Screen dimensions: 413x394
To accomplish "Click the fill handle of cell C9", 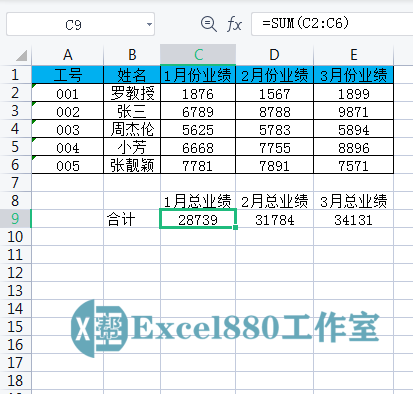I will 236,227.
